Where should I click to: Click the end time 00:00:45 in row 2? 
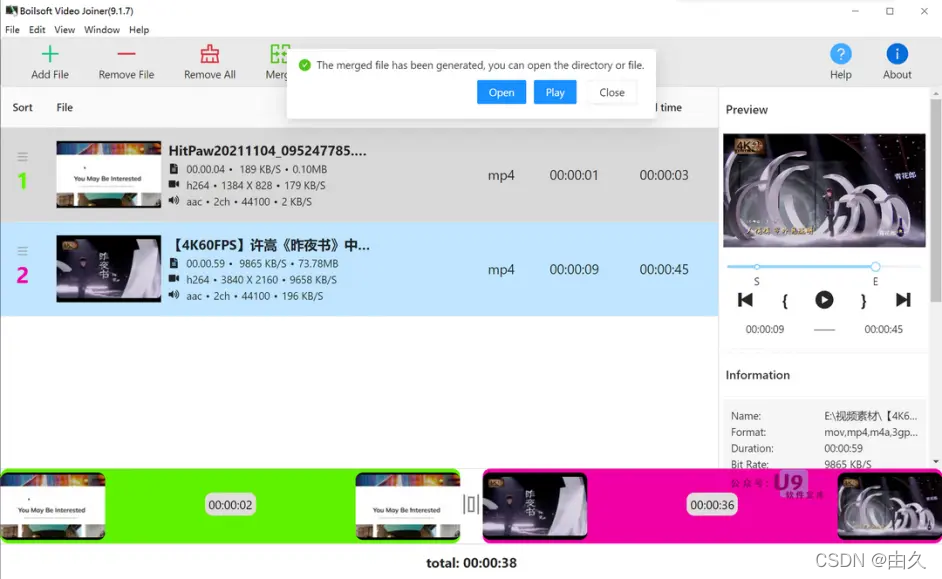coord(664,269)
